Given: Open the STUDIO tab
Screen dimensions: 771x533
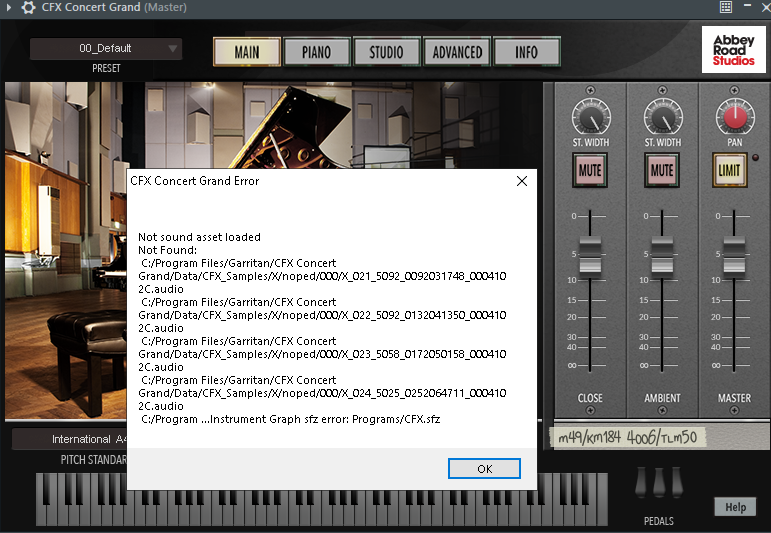Looking at the screenshot, I should (x=386, y=52).
